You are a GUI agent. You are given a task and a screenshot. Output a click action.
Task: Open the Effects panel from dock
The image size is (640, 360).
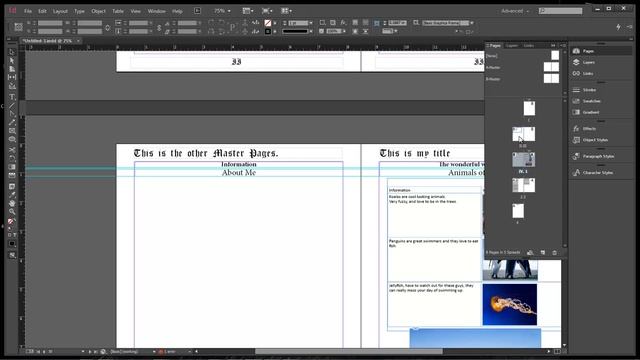pyautogui.click(x=601, y=129)
